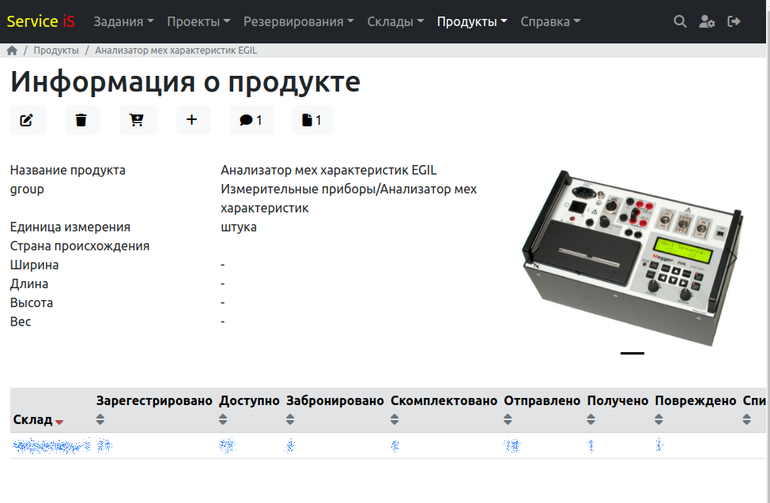Viewport: 770px width, 503px height.
Task: Open the blurred warehouse name link in table row
Action: tap(51, 446)
